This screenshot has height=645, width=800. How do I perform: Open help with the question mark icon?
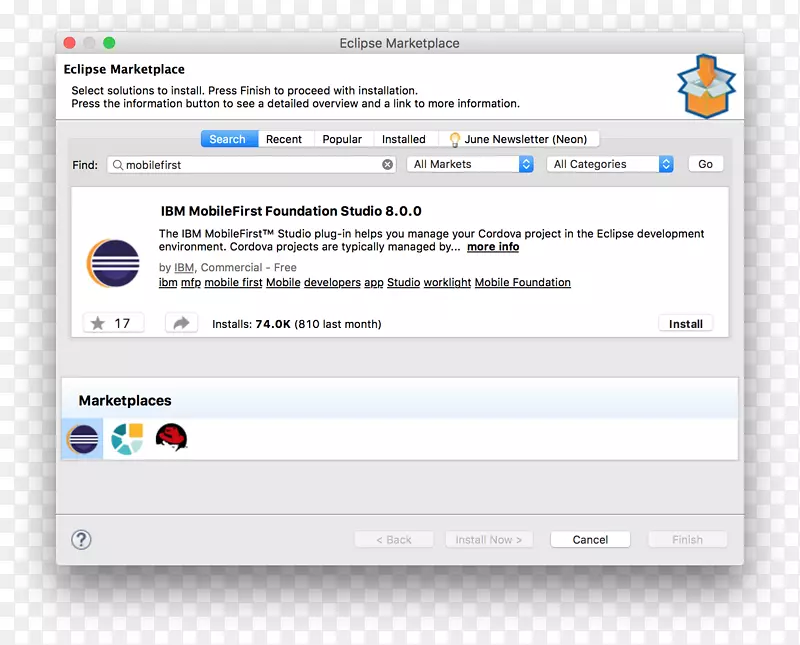[82, 540]
